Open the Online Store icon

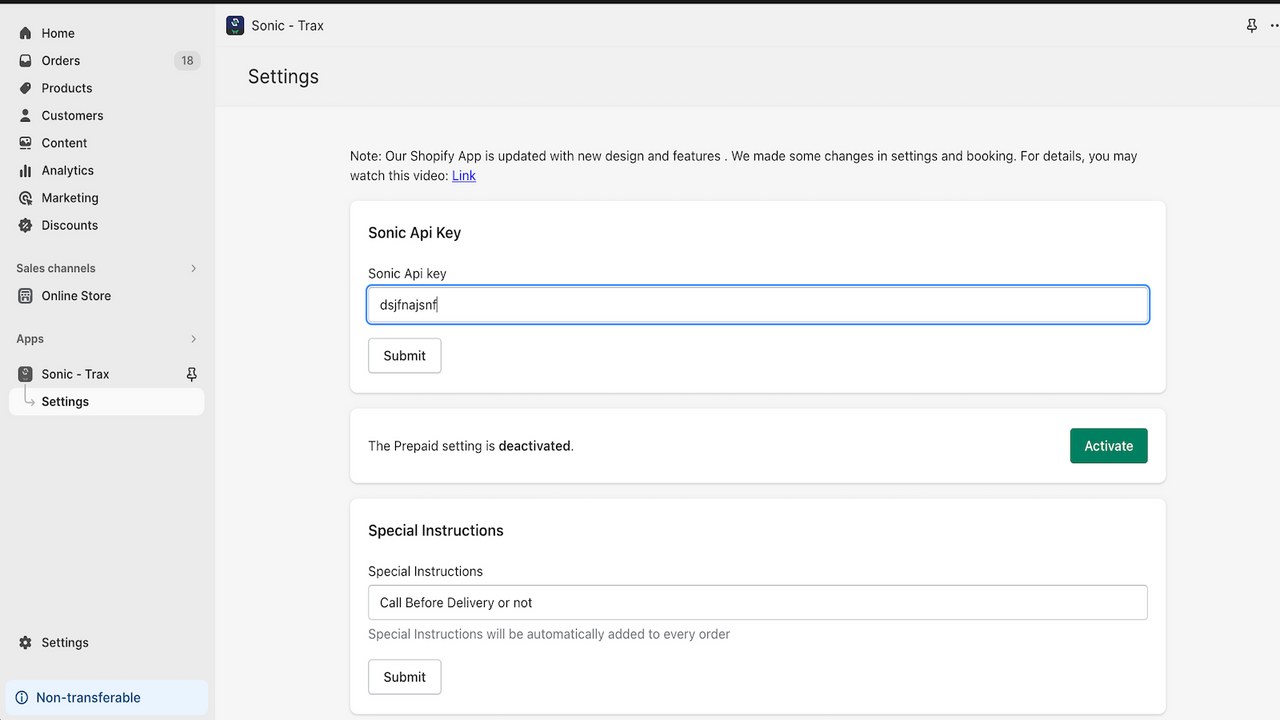click(x=25, y=295)
